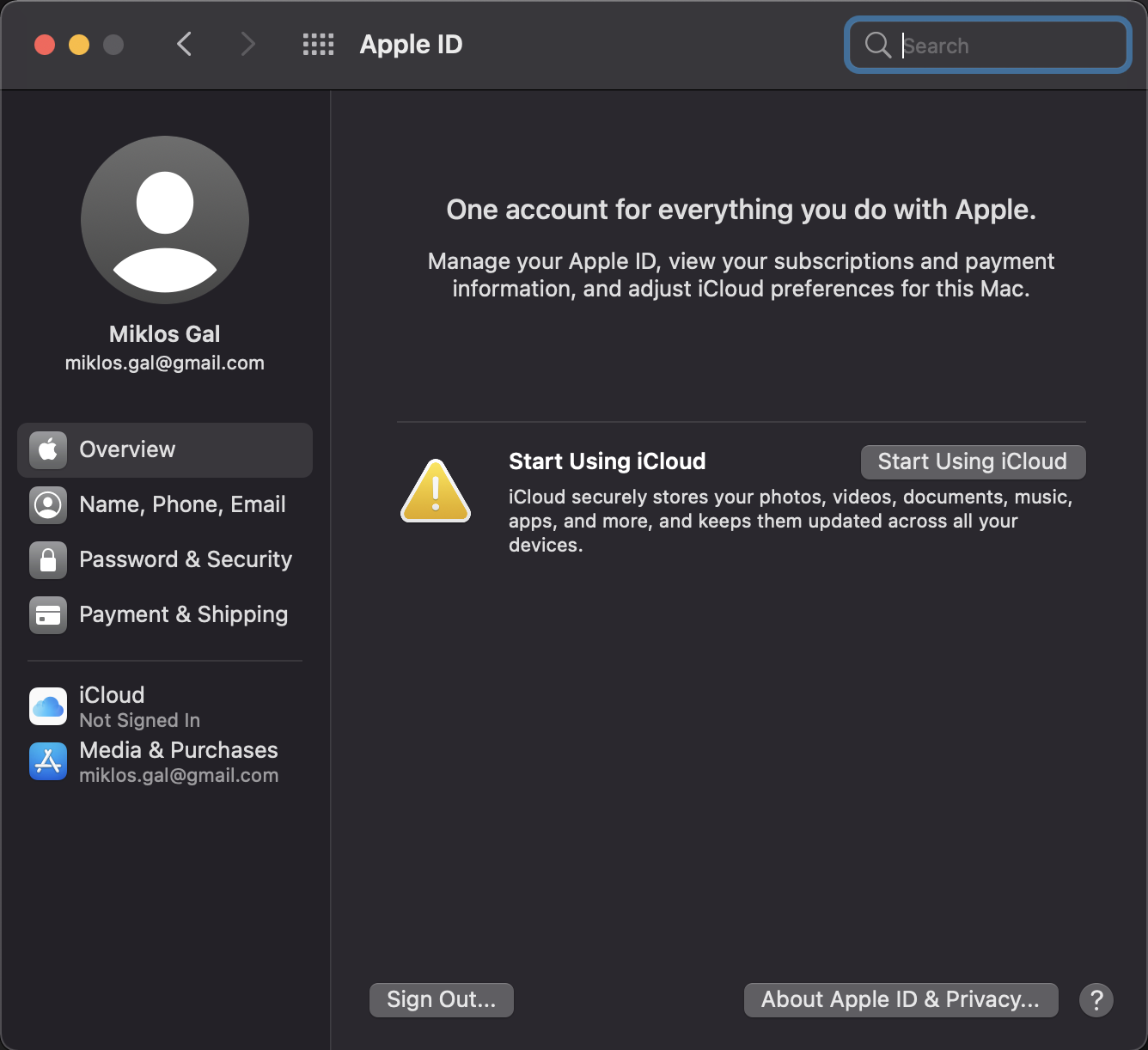
Task: Minimize window with yellow button
Action: pos(79,44)
